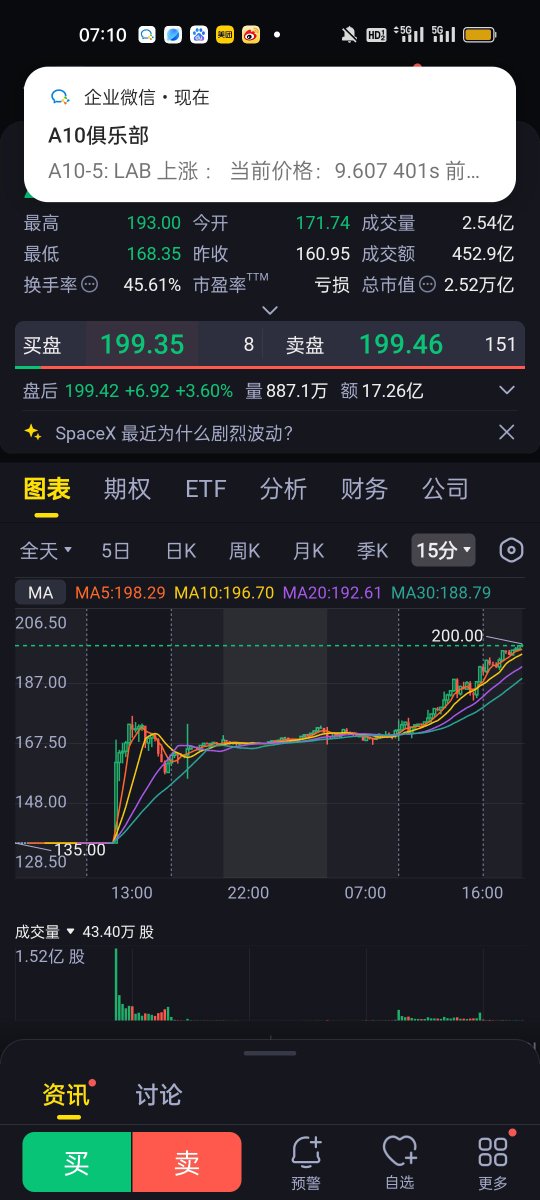Tap the 卖盘 price 199.46
Viewport: 540px width, 1200px height.
tap(401, 345)
